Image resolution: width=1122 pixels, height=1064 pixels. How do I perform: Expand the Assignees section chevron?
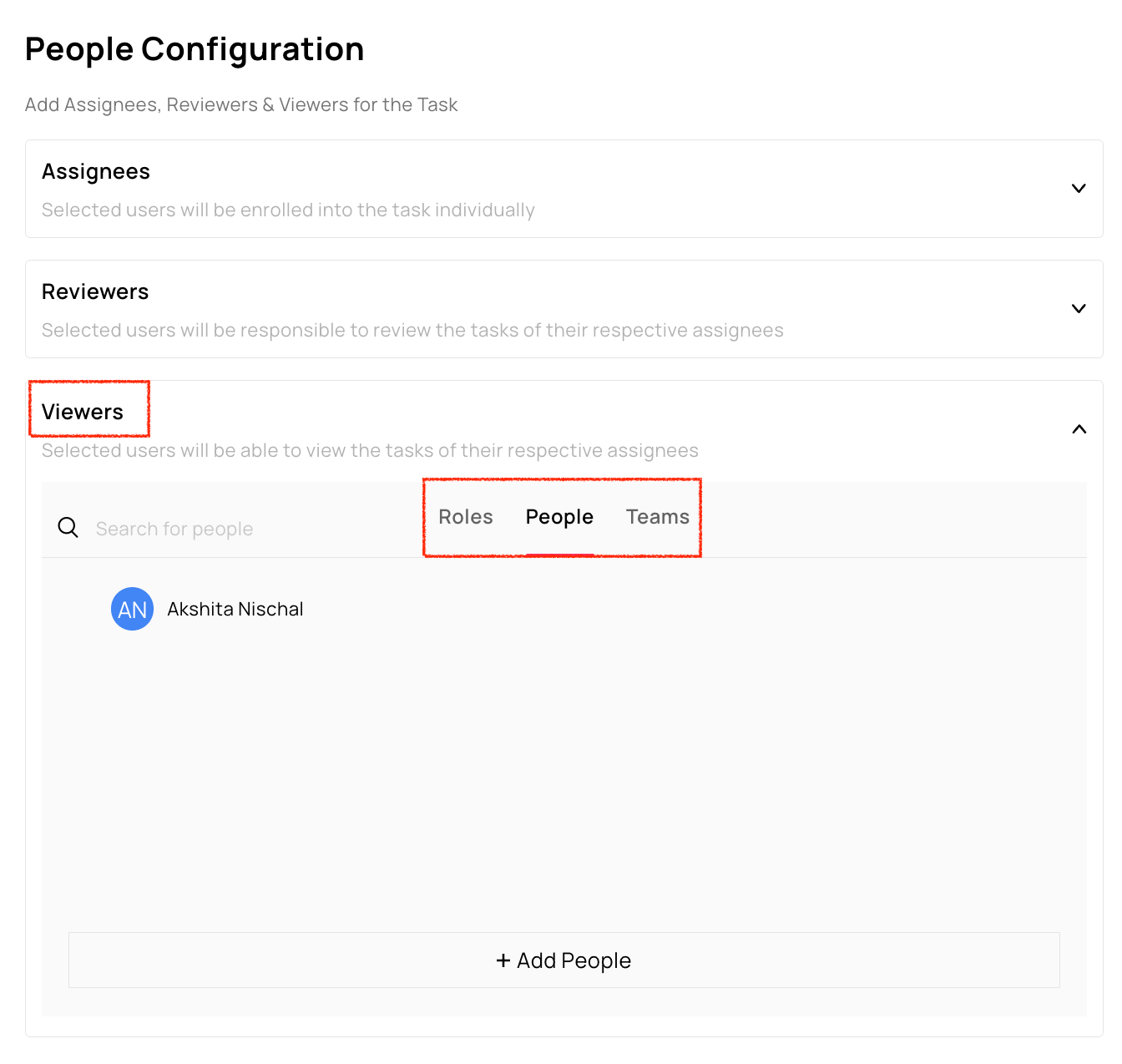tap(1078, 189)
